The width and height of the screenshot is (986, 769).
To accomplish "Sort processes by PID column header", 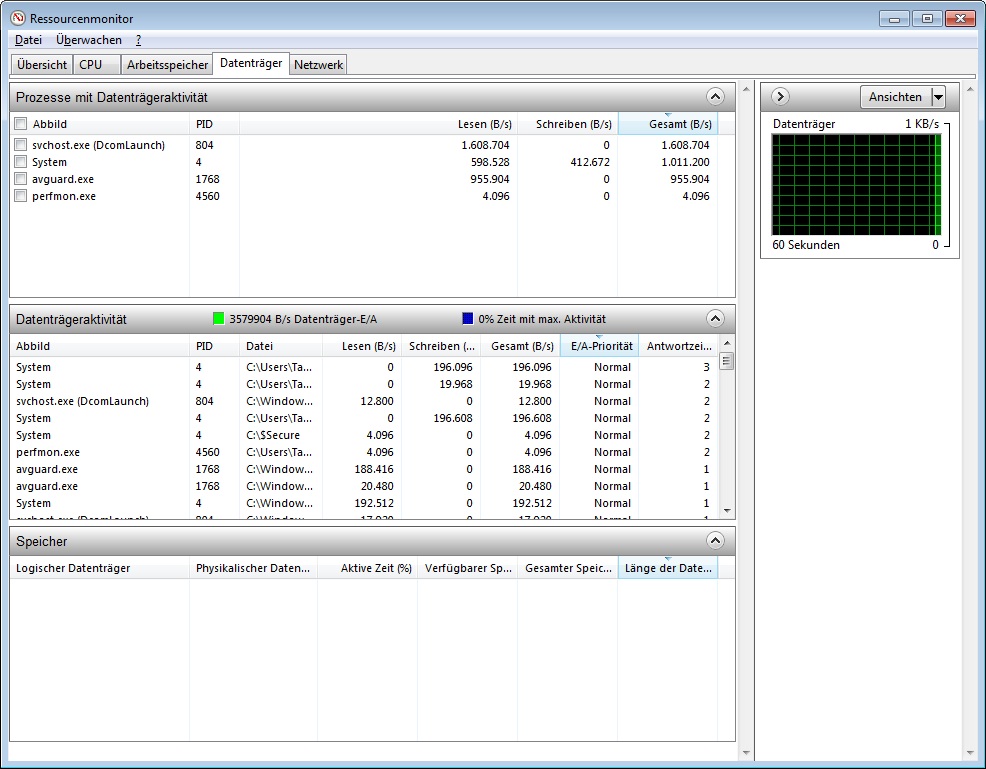I will coord(214,124).
